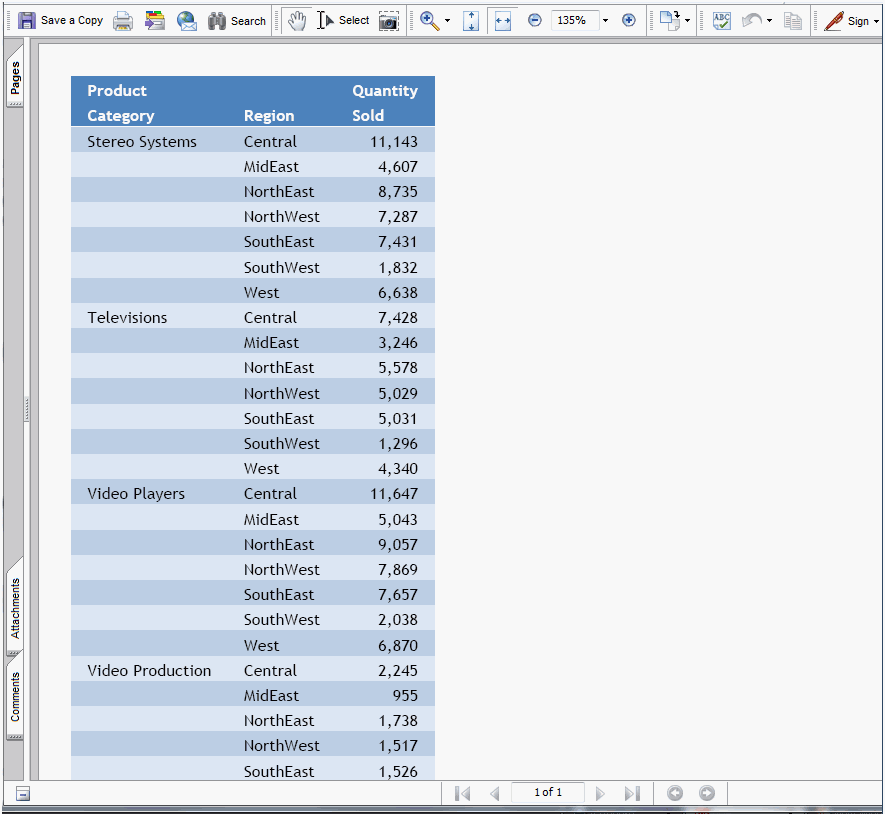This screenshot has height=814, width=885.
Task: Click the page layout icon at bottom-left
Action: click(23, 794)
